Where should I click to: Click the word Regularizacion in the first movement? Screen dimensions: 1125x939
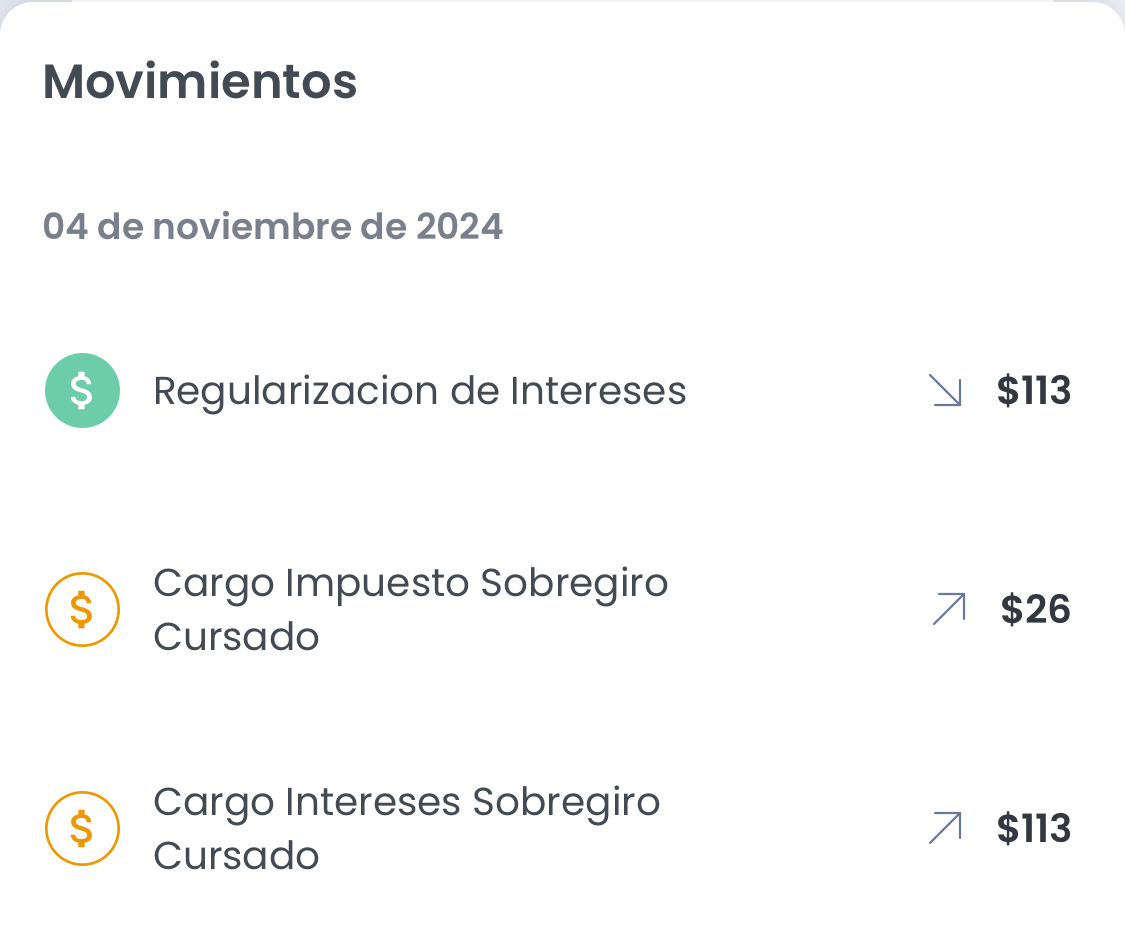[x=296, y=391]
